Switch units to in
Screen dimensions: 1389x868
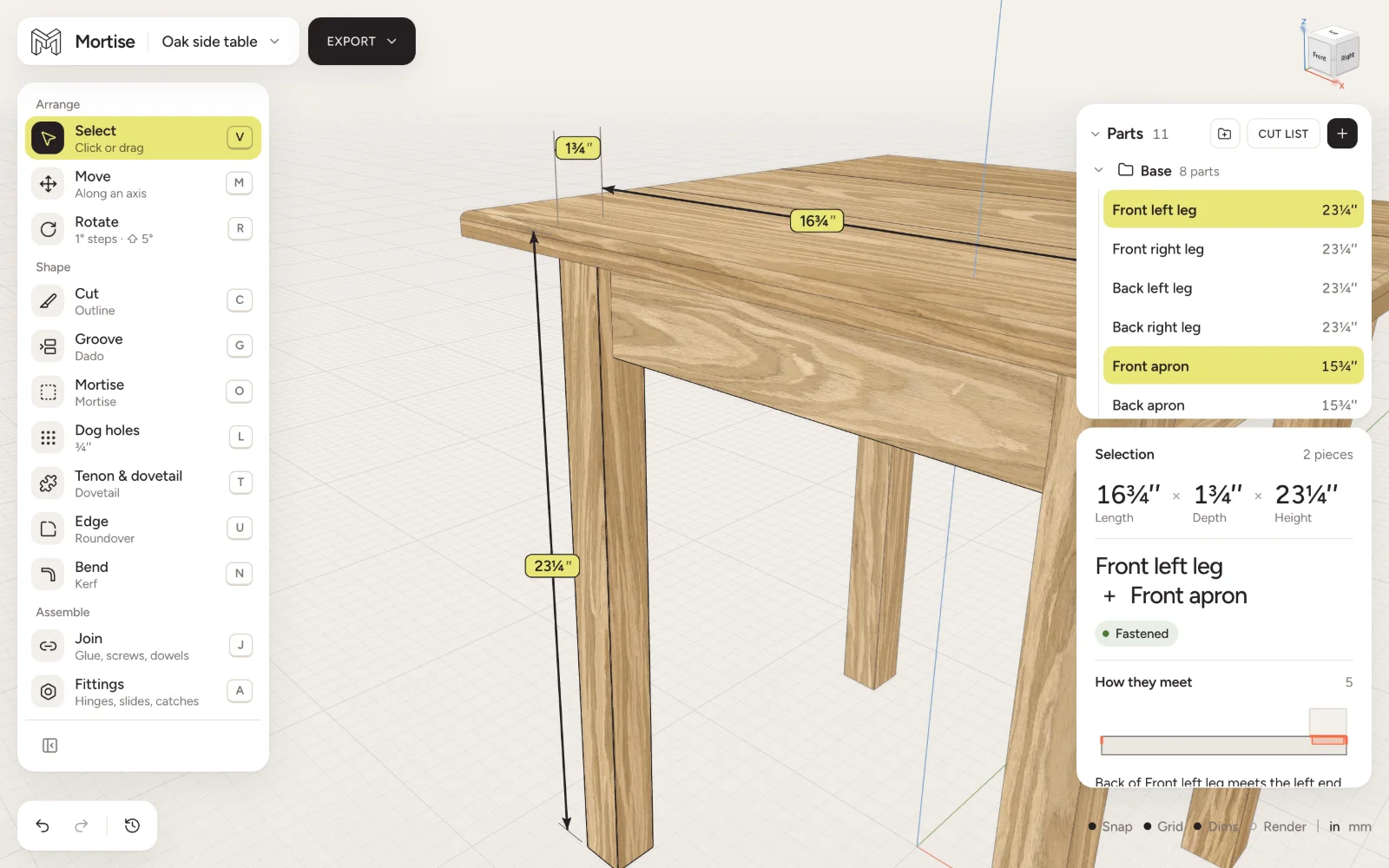point(1334,826)
